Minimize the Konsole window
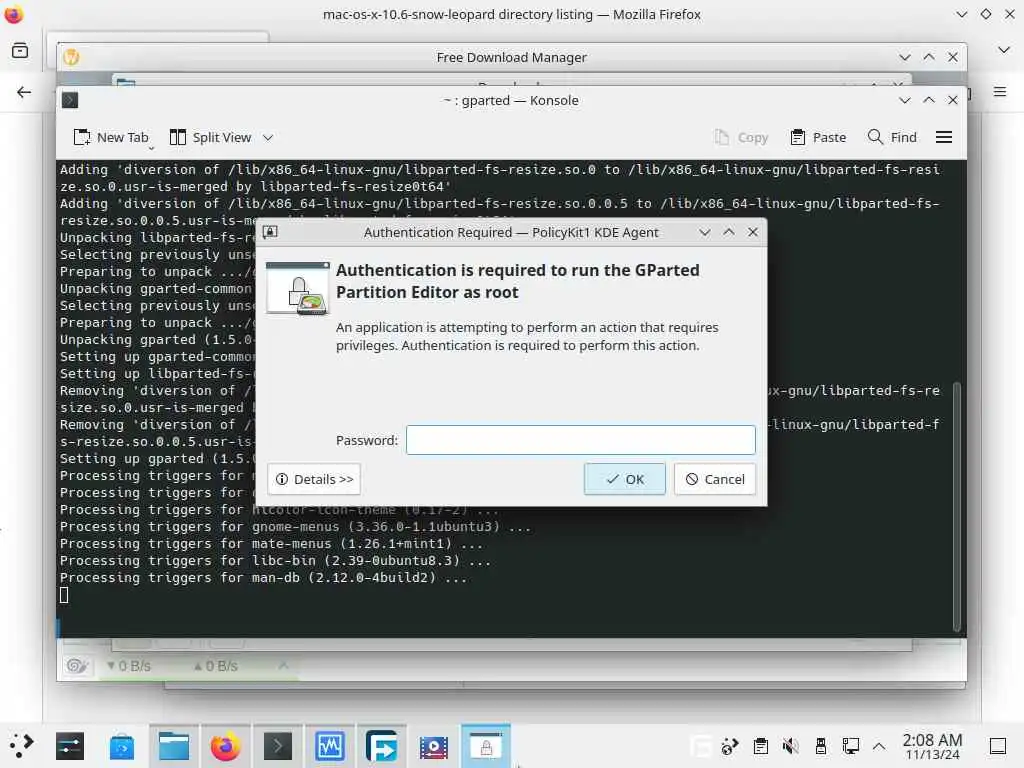Image resolution: width=1024 pixels, height=768 pixels. (904, 100)
